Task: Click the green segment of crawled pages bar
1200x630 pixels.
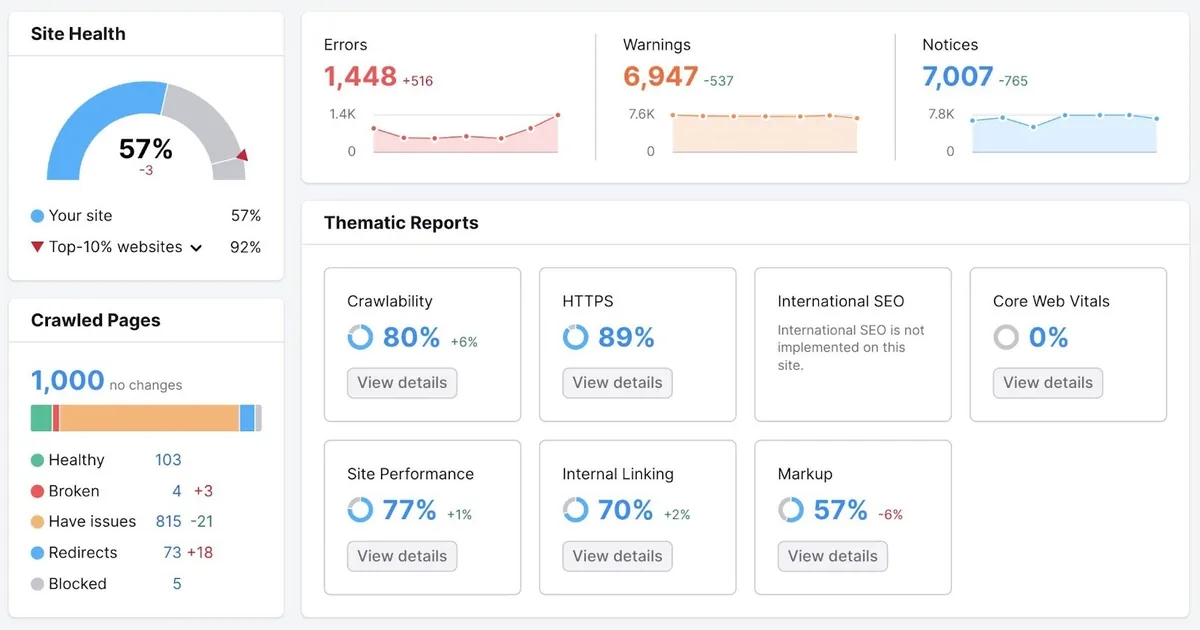Action: (x=41, y=418)
